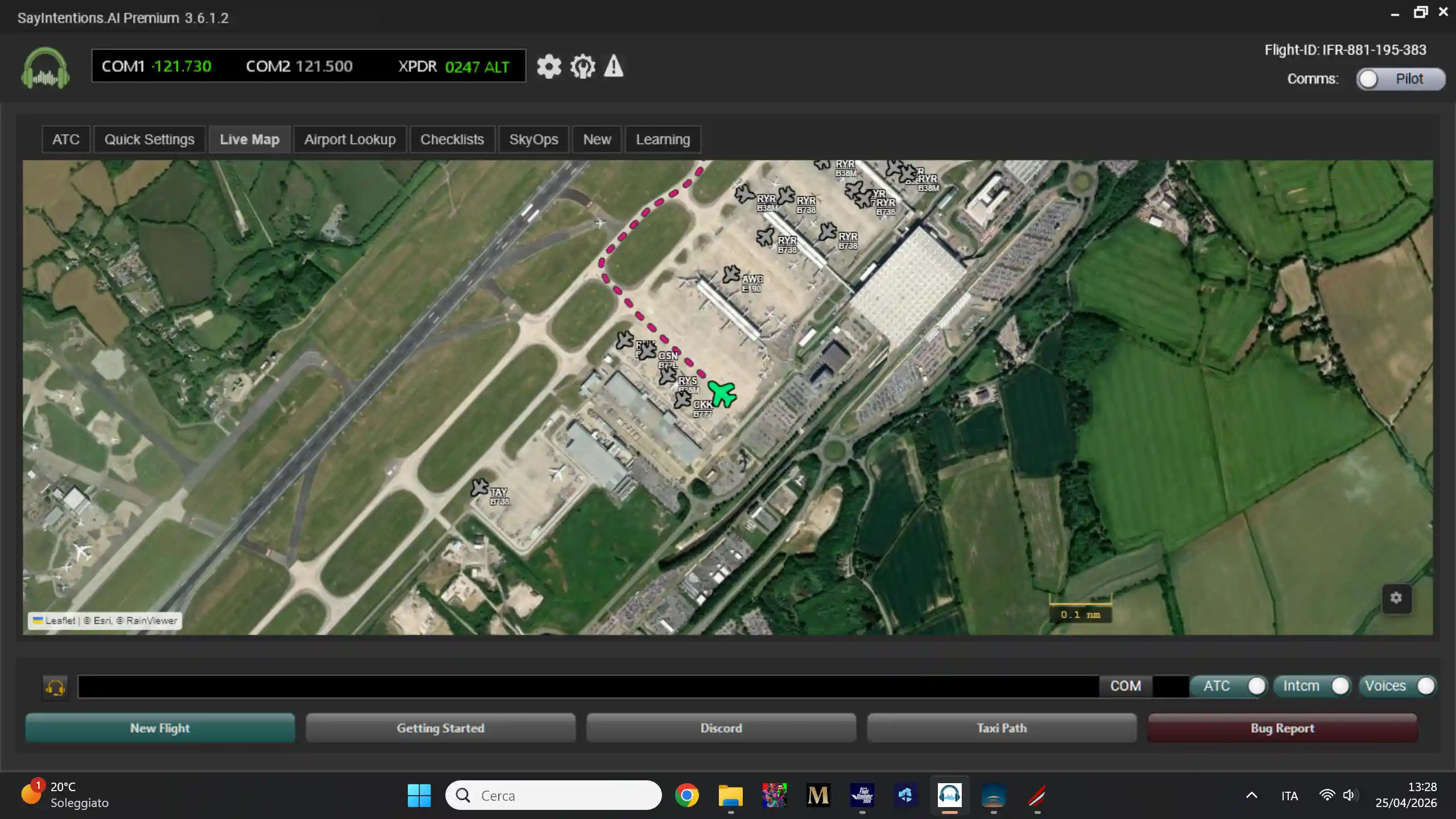Open the Windows Start menu
The width and height of the screenshot is (1456, 819).
(x=419, y=795)
